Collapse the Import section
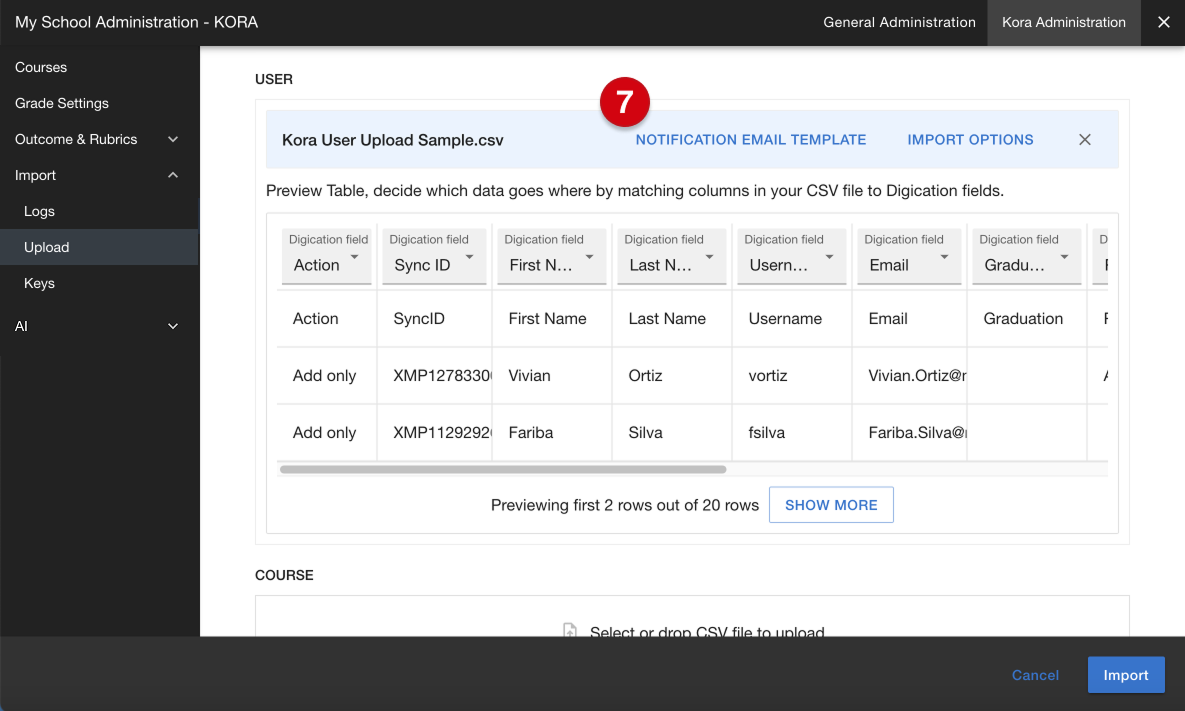 tap(98, 175)
